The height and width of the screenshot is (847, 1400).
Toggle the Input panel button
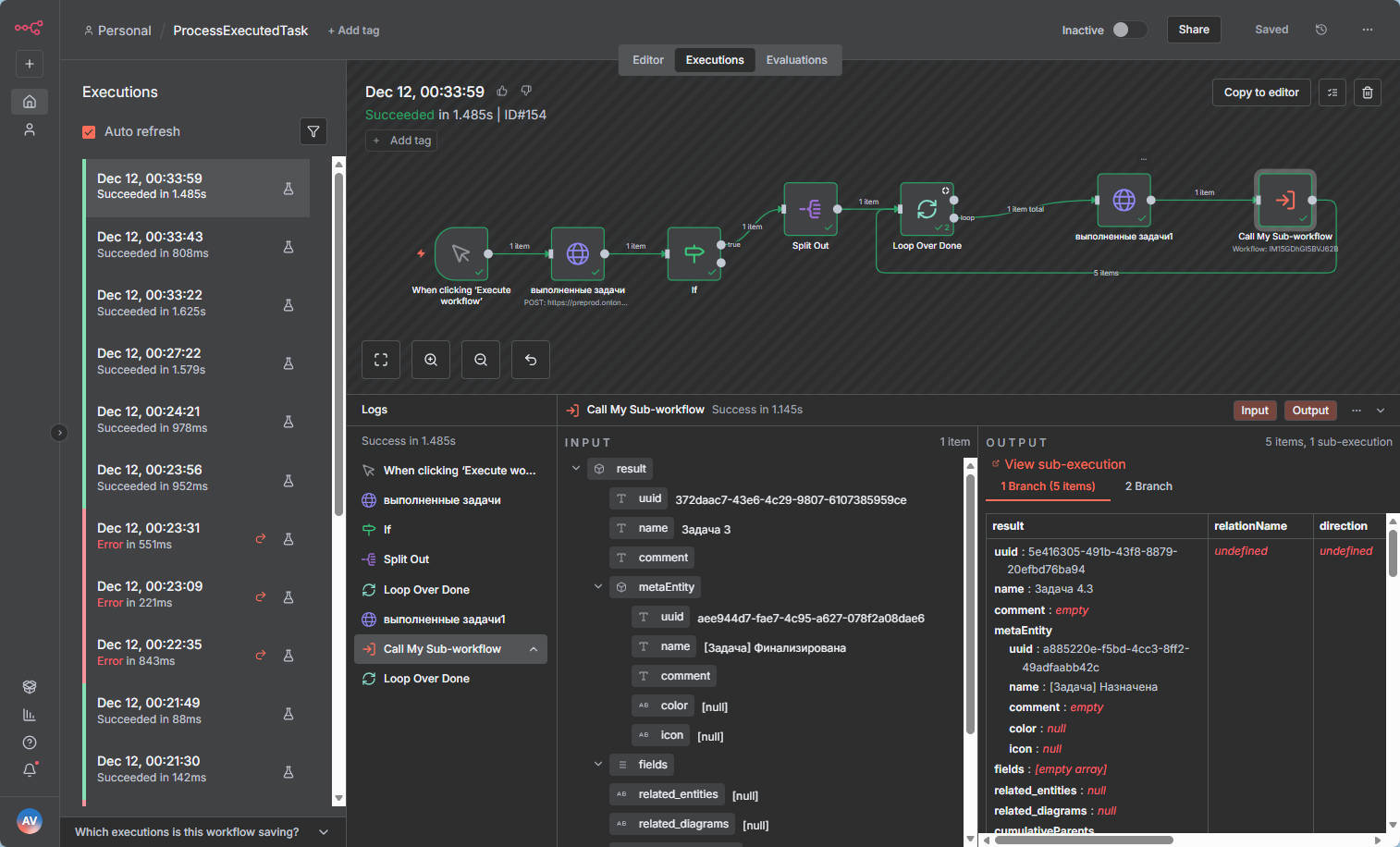tap(1254, 411)
